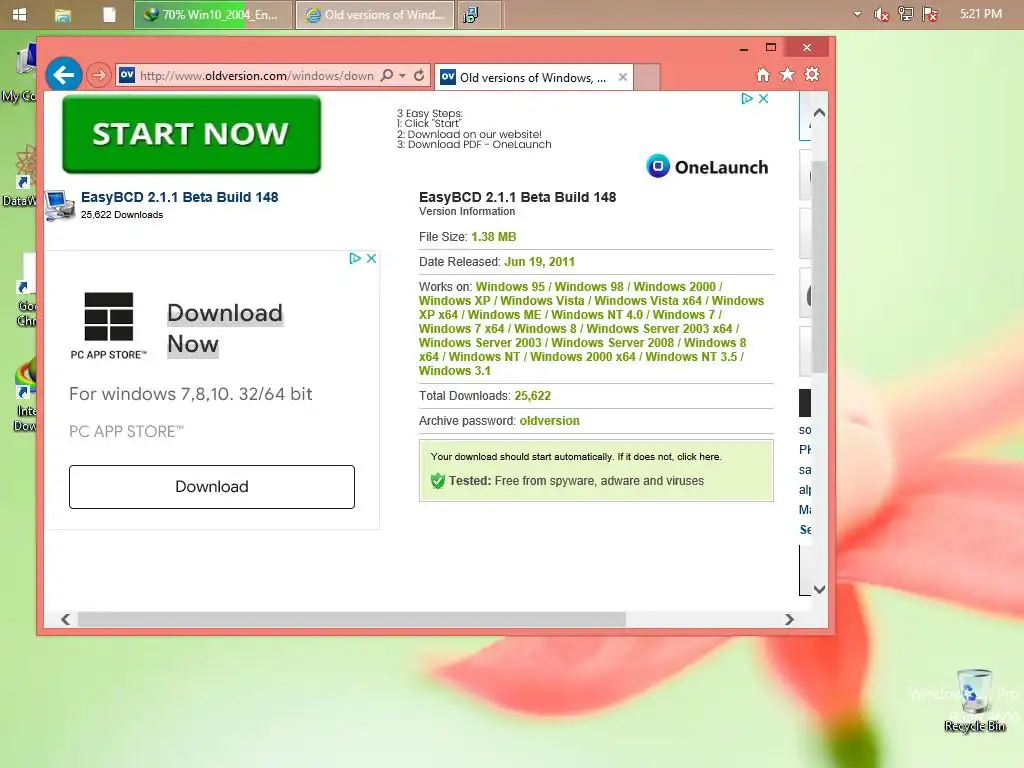This screenshot has height=768, width=1024.
Task: Click the Action Center flag tray icon
Action: tap(930, 14)
